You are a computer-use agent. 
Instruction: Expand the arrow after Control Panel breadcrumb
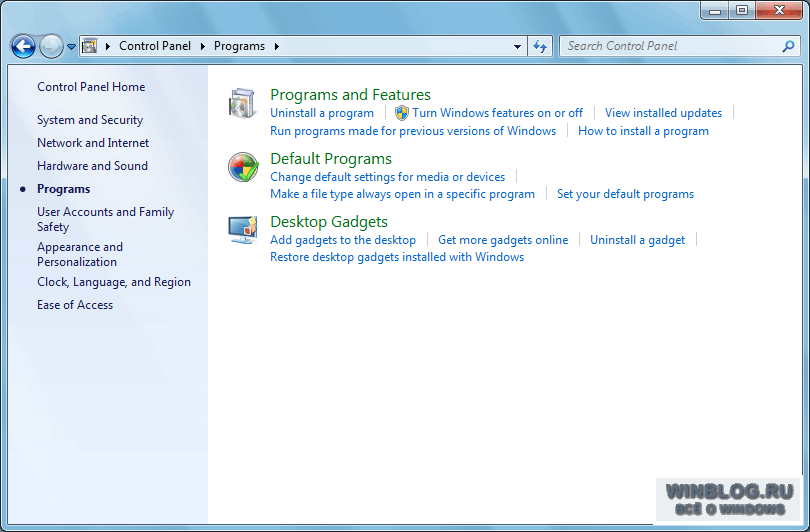pyautogui.click(x=202, y=46)
